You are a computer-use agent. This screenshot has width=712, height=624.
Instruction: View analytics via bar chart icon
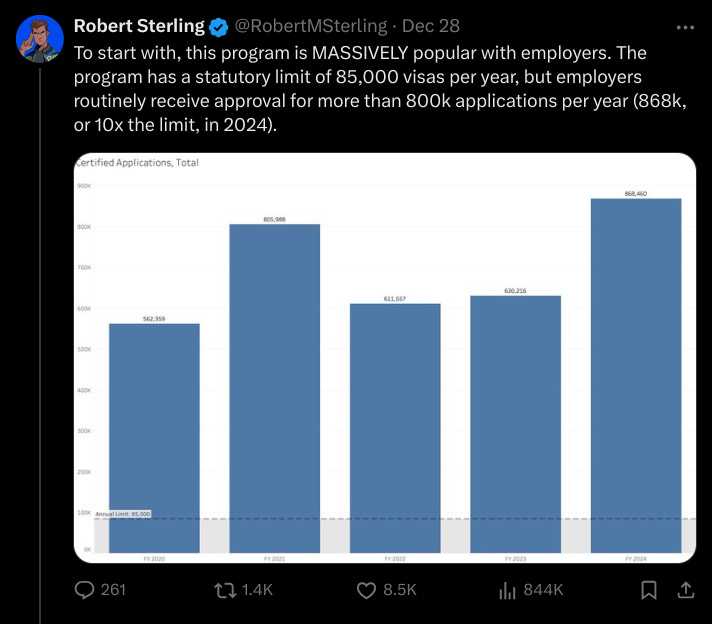(507, 590)
